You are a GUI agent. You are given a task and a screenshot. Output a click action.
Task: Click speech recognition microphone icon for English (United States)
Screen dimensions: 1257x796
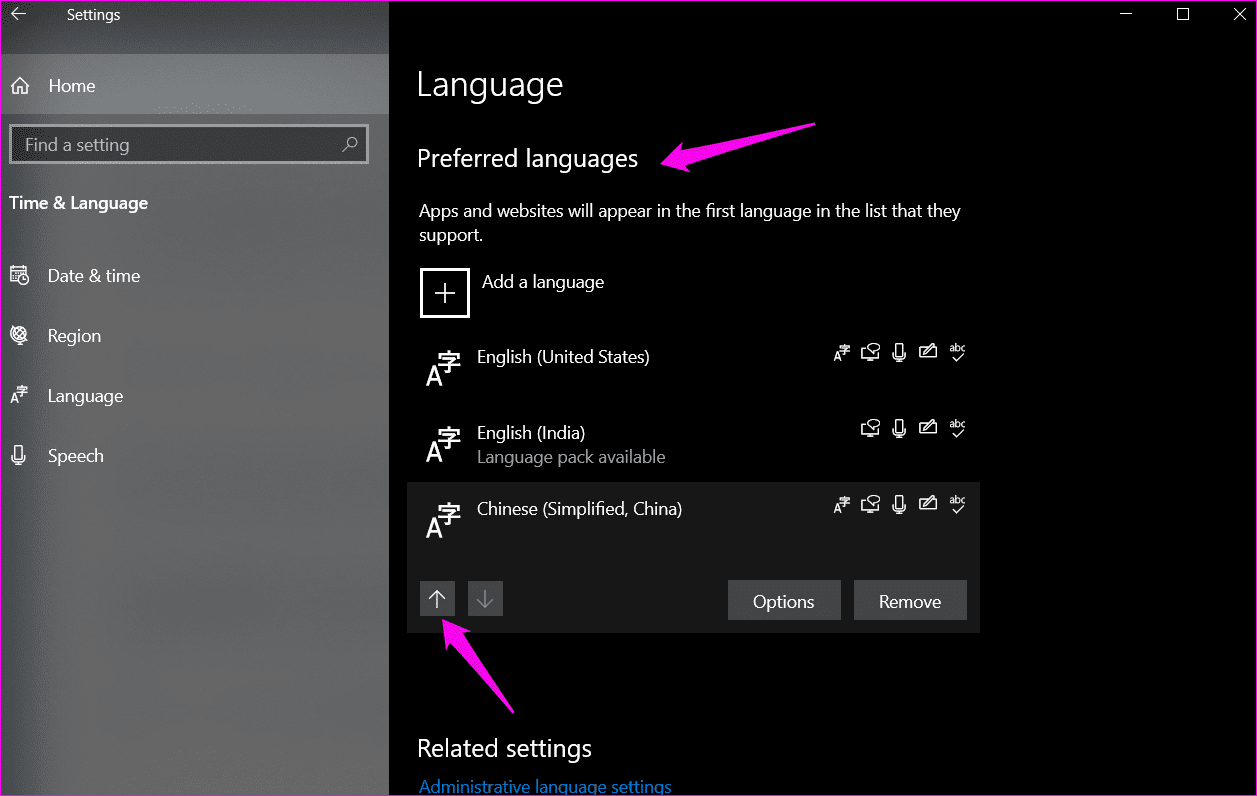(899, 352)
